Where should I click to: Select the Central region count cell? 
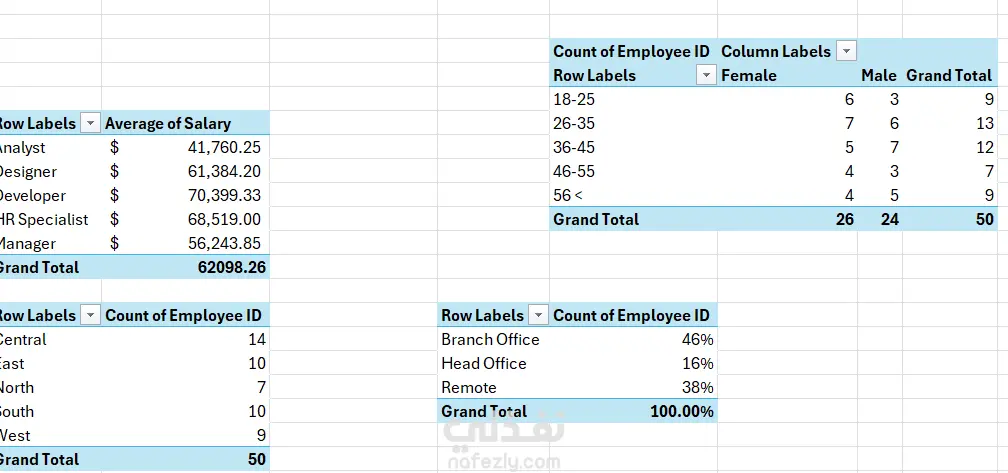tap(185, 339)
